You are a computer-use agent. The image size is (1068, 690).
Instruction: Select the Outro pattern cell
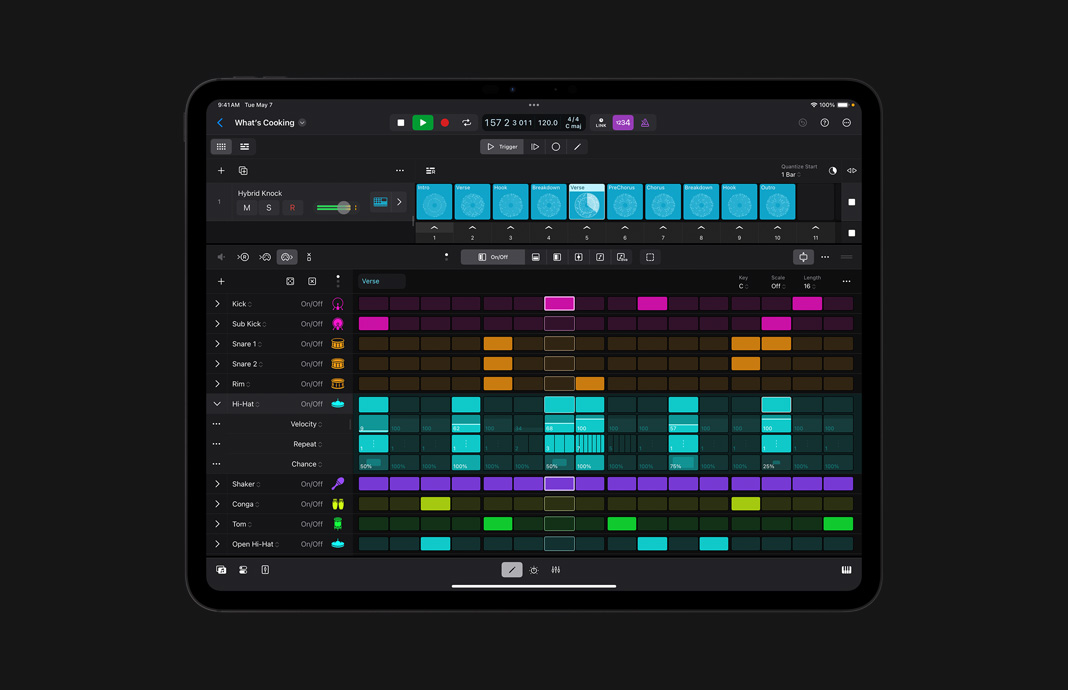pos(777,201)
